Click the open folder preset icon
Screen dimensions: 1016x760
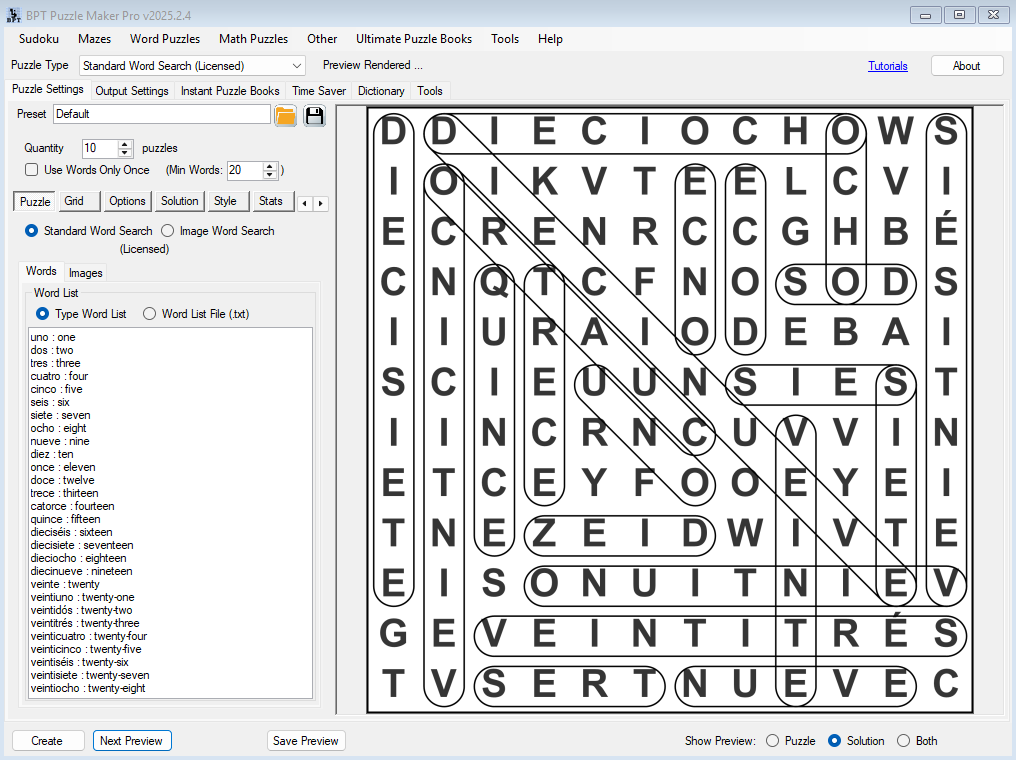(x=286, y=115)
